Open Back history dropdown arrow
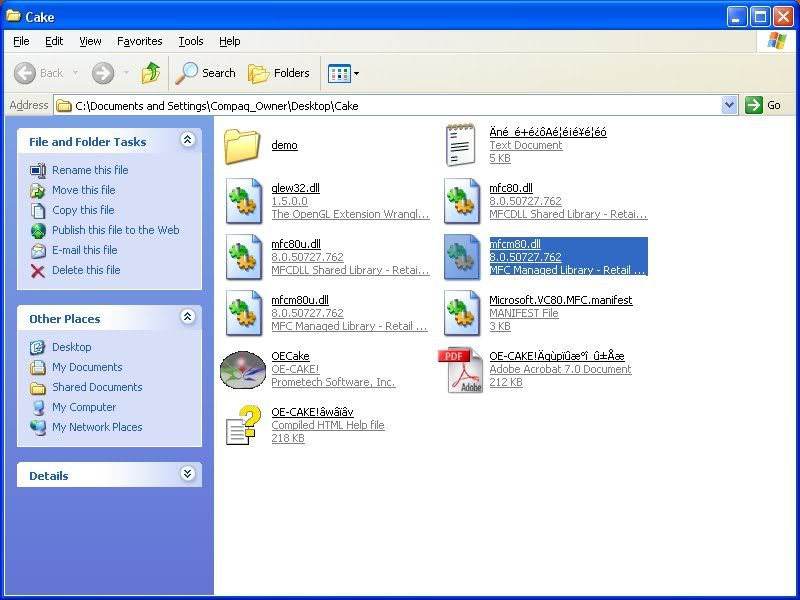 click(76, 73)
